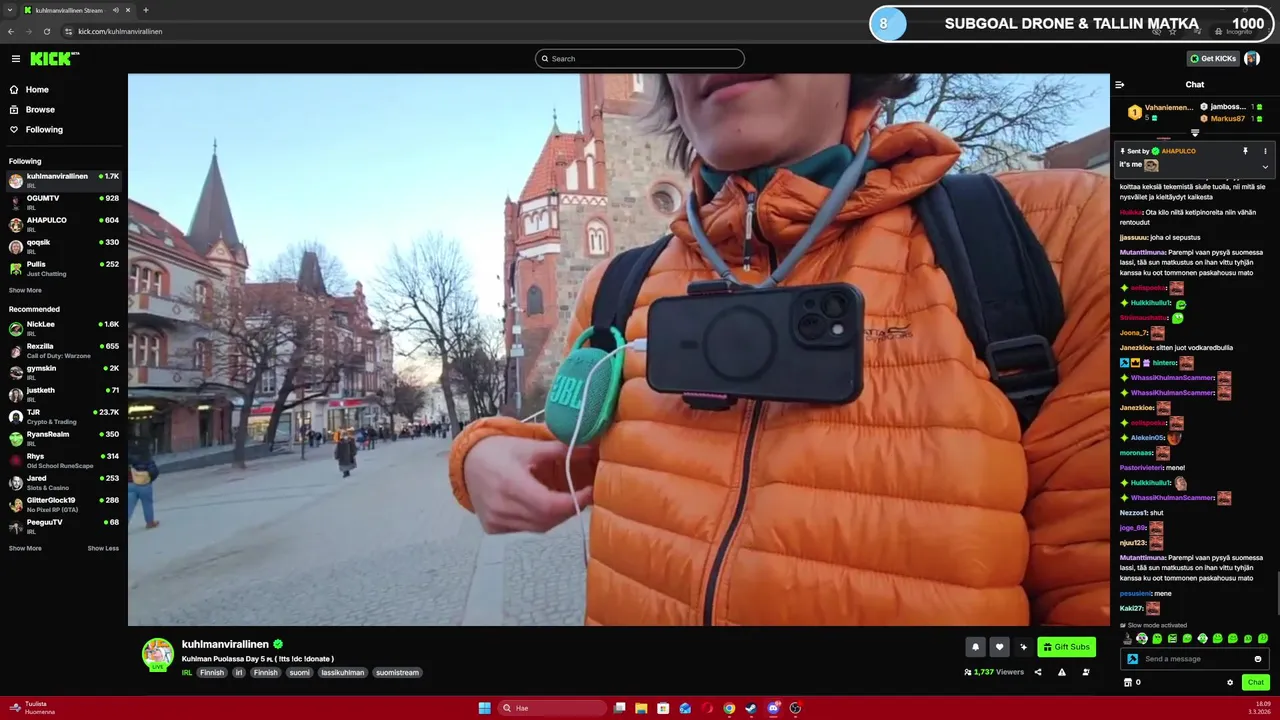Open qoqsik channel from sidebar
This screenshot has width=1280, height=720.
(x=64, y=246)
